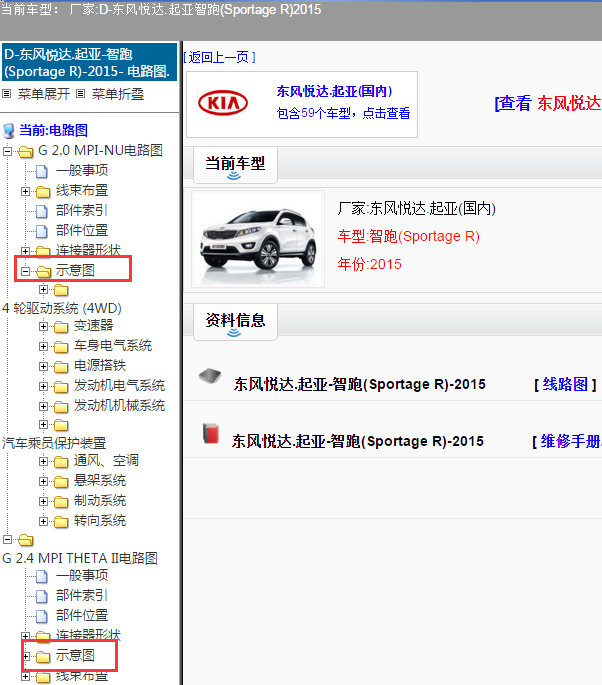Expand the 悬架系统 tree node

[43, 481]
